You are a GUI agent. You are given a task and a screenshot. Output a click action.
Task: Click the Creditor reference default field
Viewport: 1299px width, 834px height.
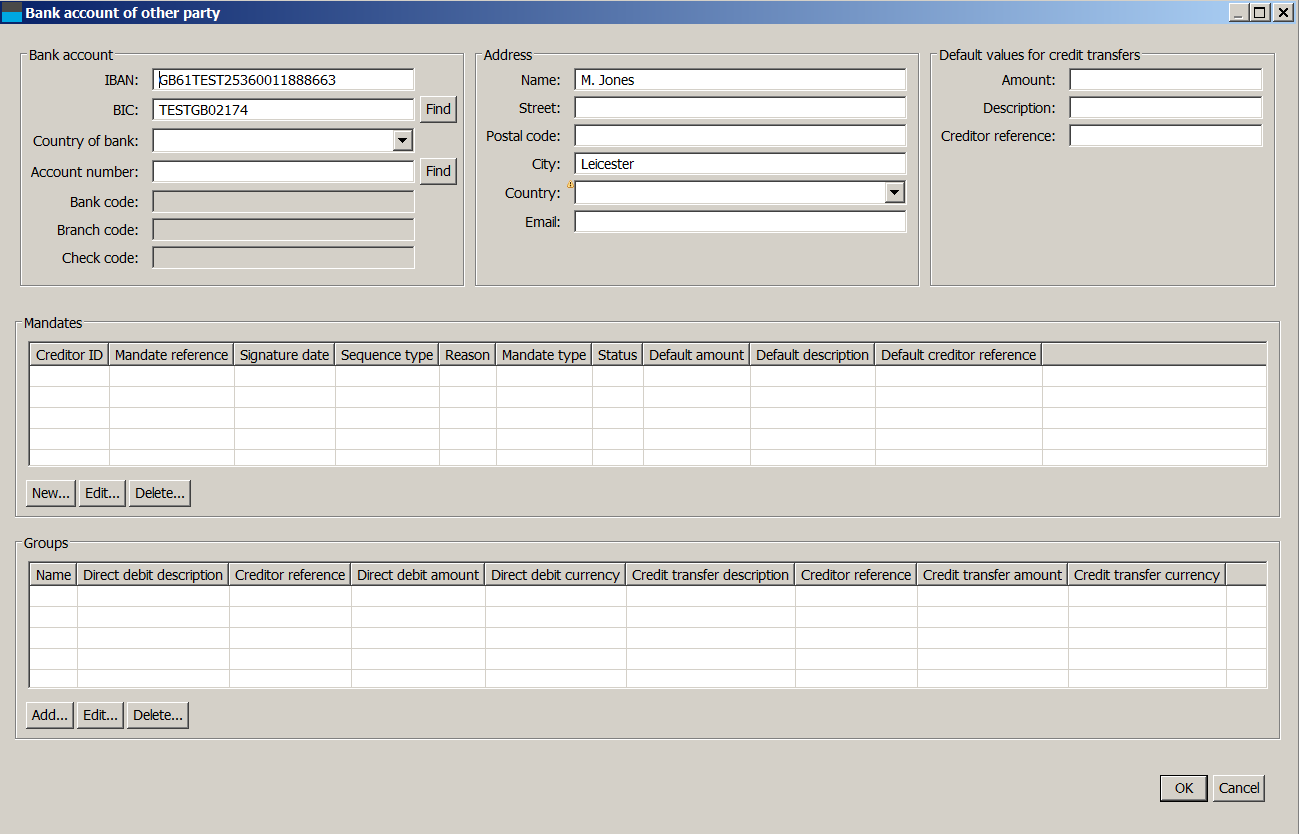coord(1166,136)
